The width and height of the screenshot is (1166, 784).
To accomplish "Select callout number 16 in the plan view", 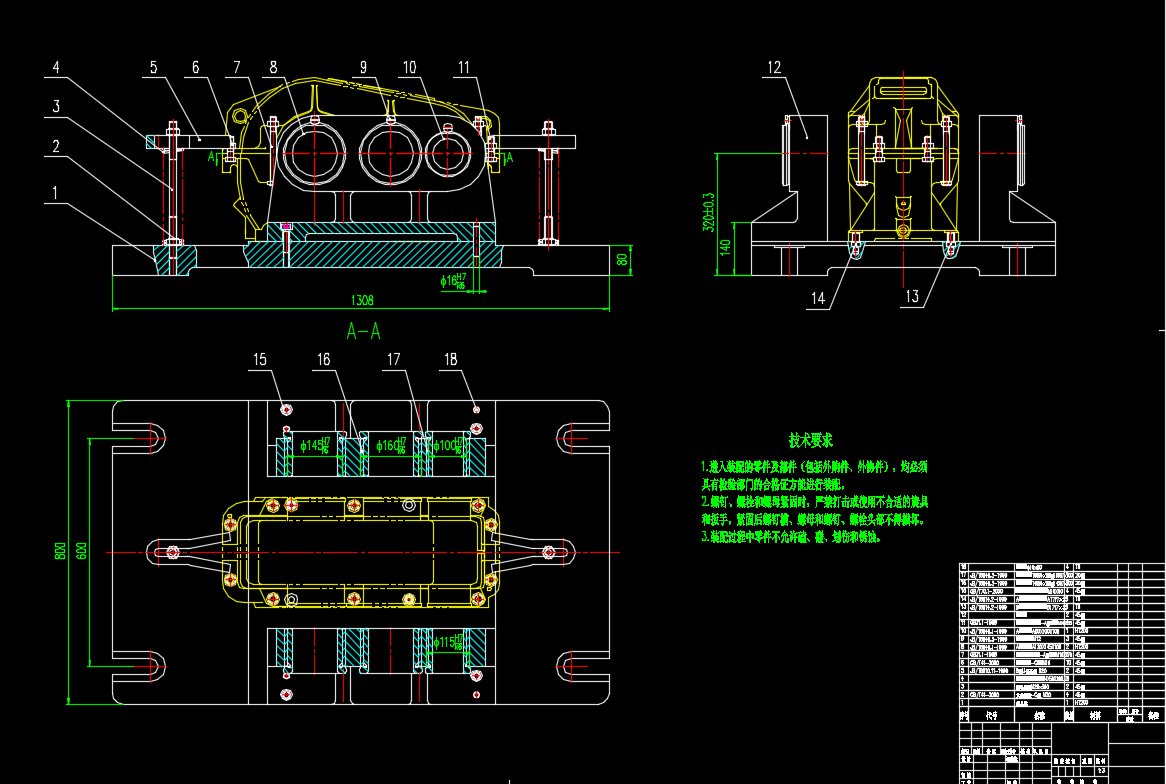I will click(323, 360).
